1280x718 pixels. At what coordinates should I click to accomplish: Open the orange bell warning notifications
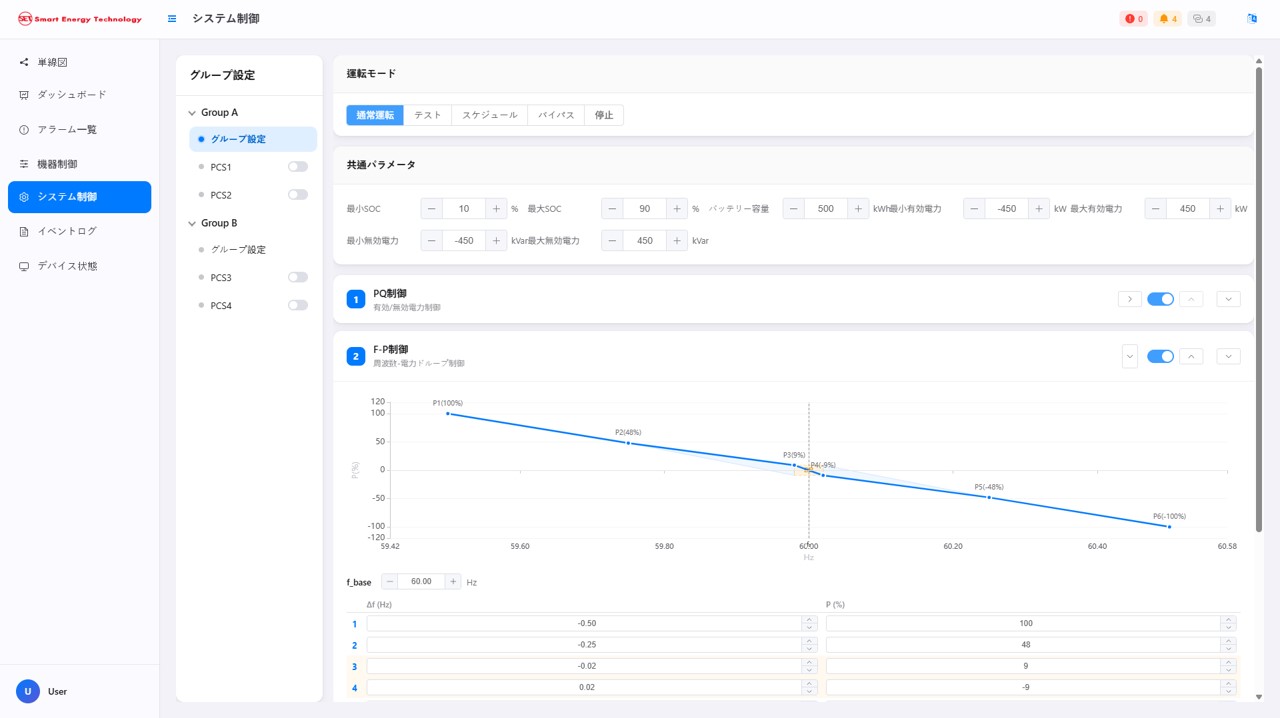click(x=1167, y=19)
